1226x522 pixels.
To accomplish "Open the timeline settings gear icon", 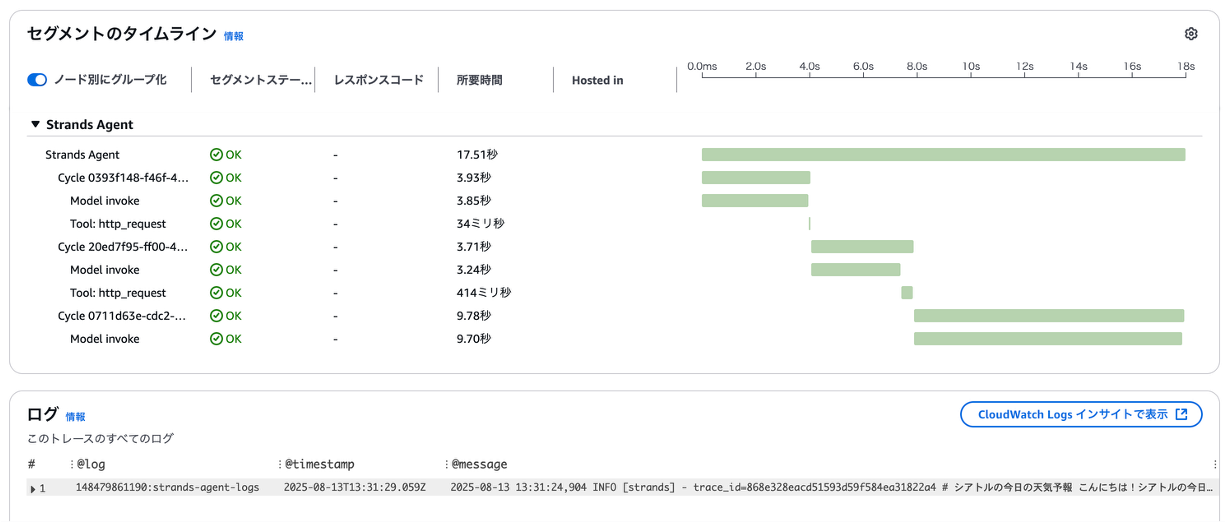I will pos(1190,34).
